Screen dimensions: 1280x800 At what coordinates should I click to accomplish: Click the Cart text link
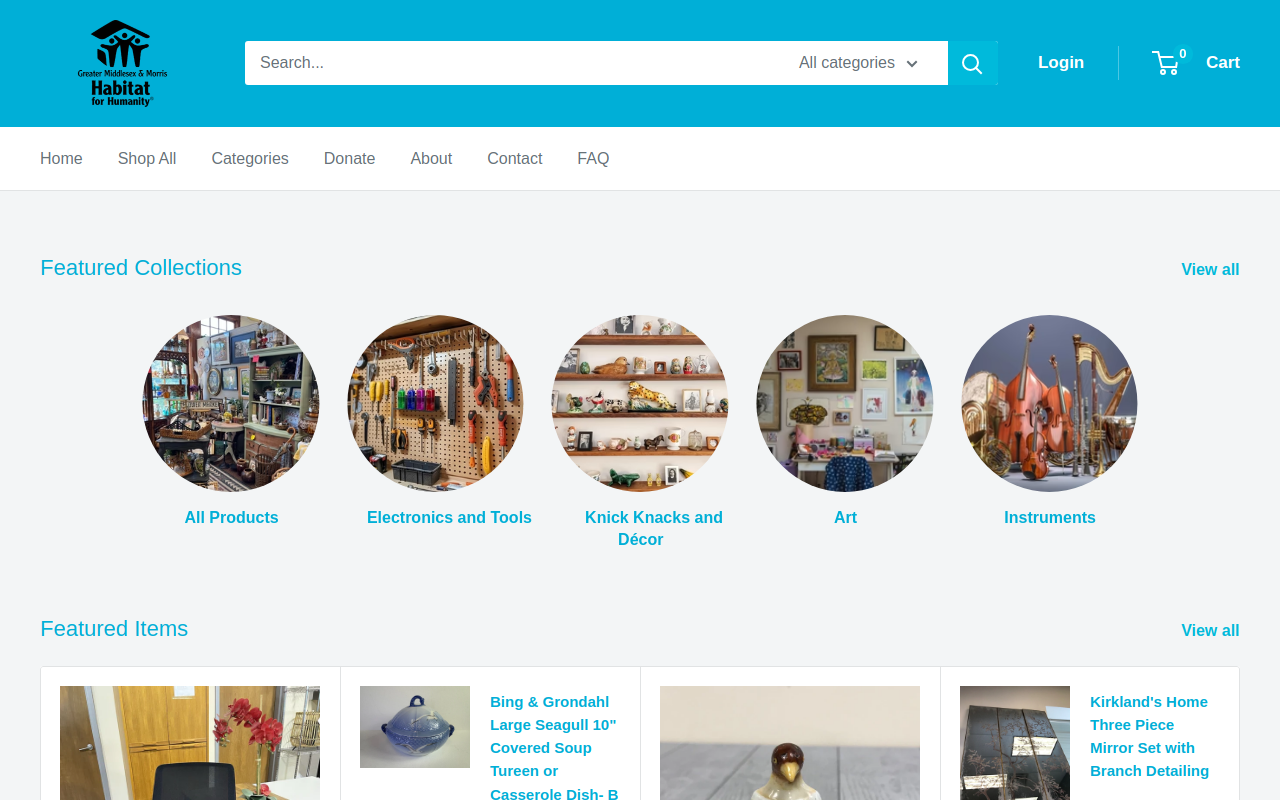1223,62
